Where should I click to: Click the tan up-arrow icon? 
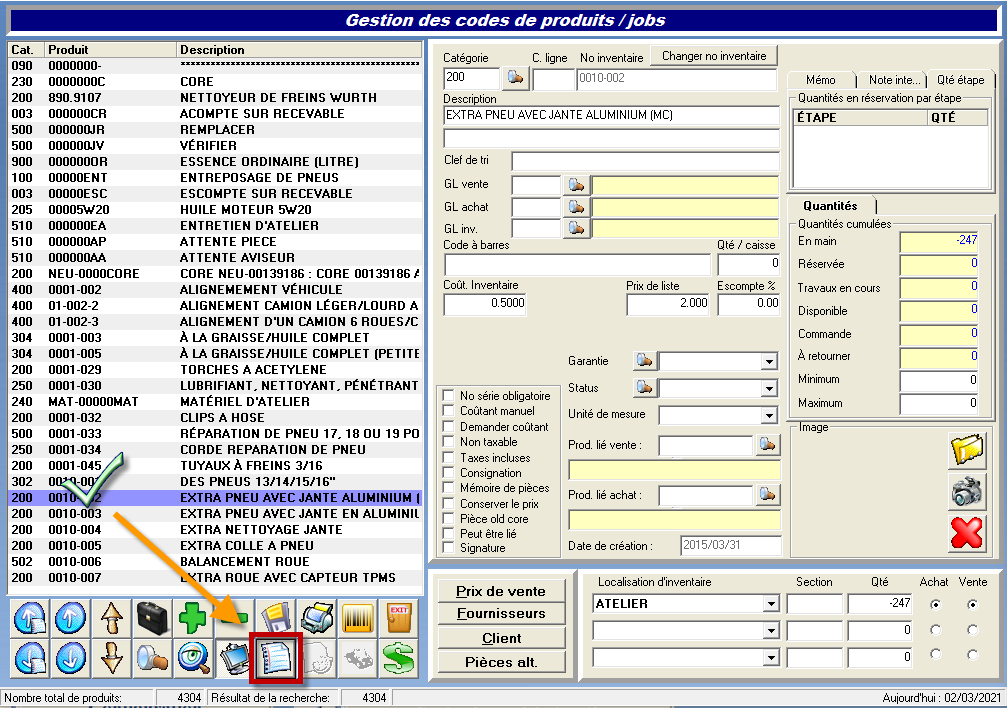coord(112,618)
